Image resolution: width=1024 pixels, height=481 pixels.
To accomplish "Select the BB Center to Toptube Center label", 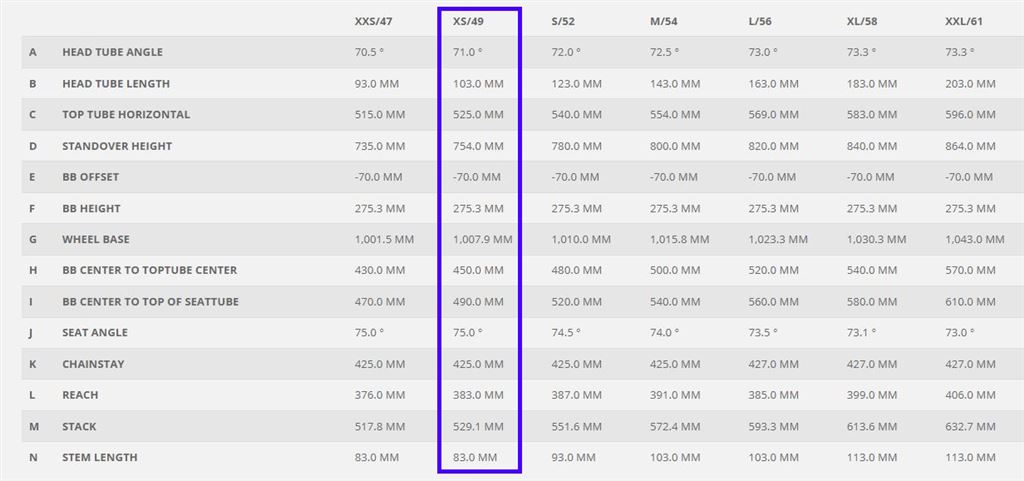I will click(x=150, y=270).
